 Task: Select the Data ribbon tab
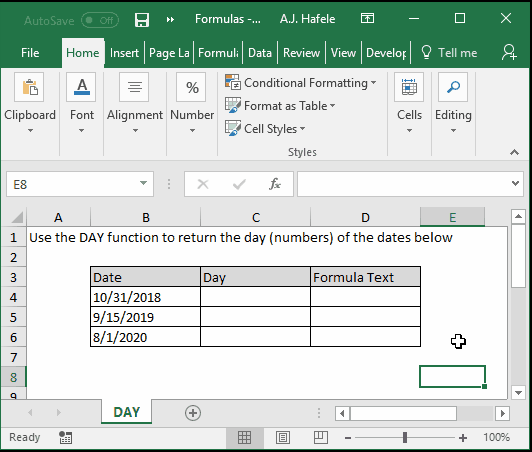pyautogui.click(x=260, y=53)
